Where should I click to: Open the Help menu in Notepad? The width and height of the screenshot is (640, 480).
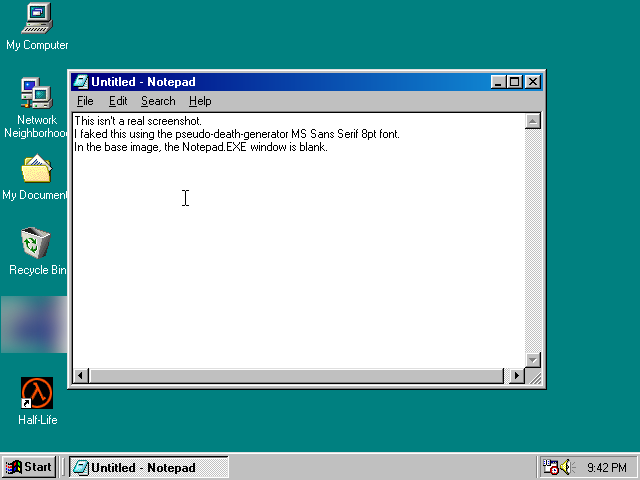200,101
